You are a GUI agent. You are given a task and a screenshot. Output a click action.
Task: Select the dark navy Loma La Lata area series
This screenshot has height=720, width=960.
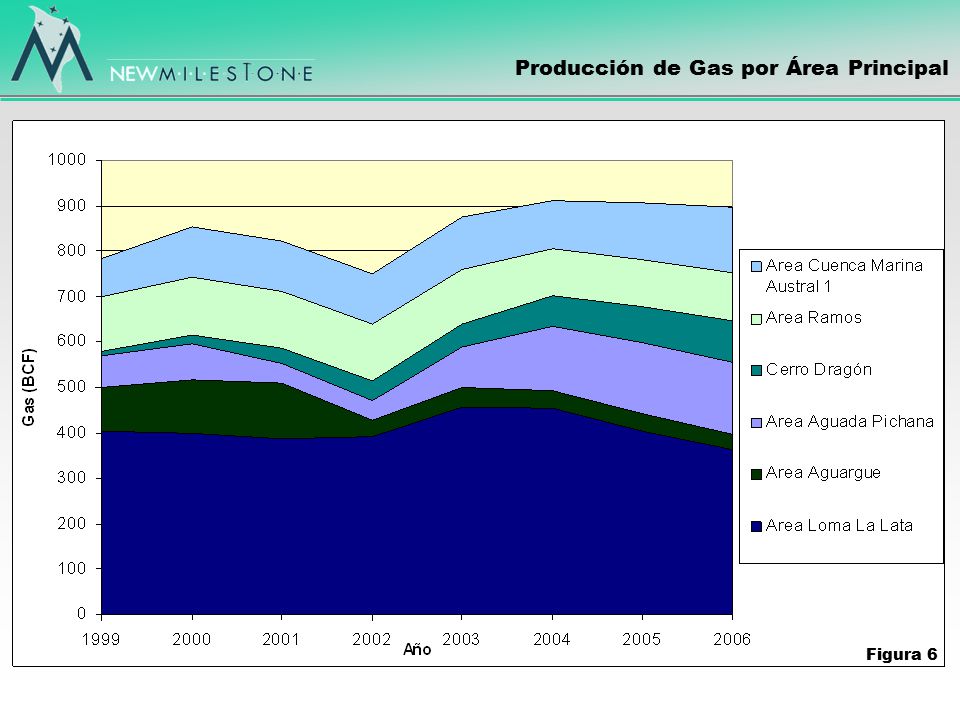(x=416, y=520)
